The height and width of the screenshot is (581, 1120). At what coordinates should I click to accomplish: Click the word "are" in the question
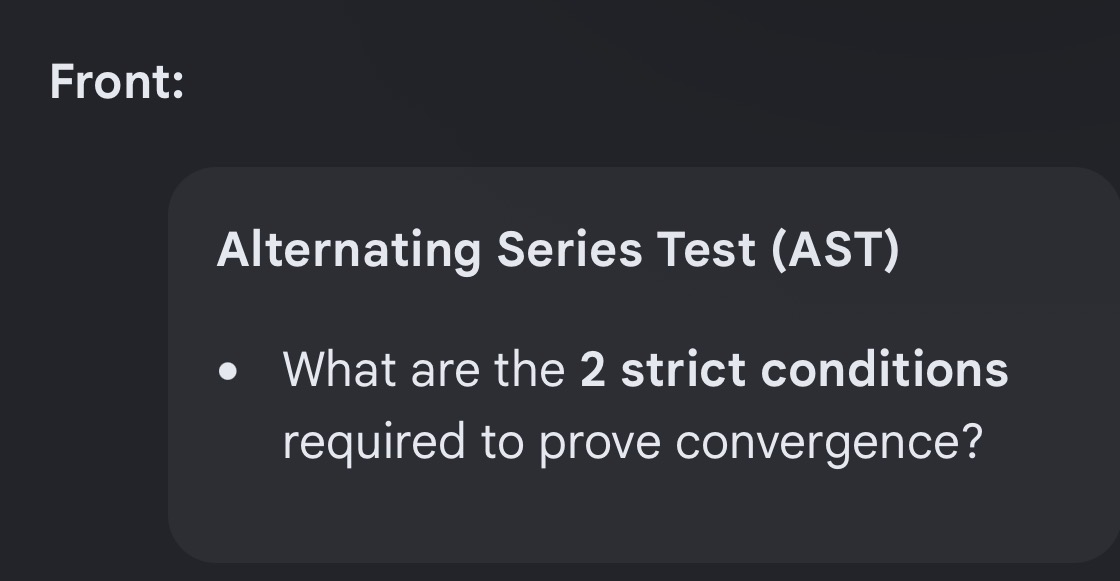coord(445,372)
